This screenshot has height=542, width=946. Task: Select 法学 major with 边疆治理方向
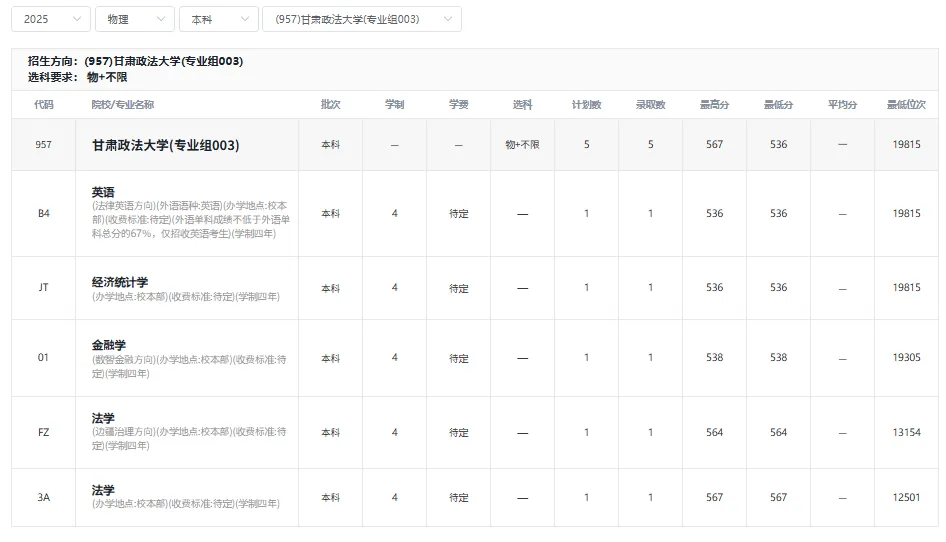(x=103, y=418)
